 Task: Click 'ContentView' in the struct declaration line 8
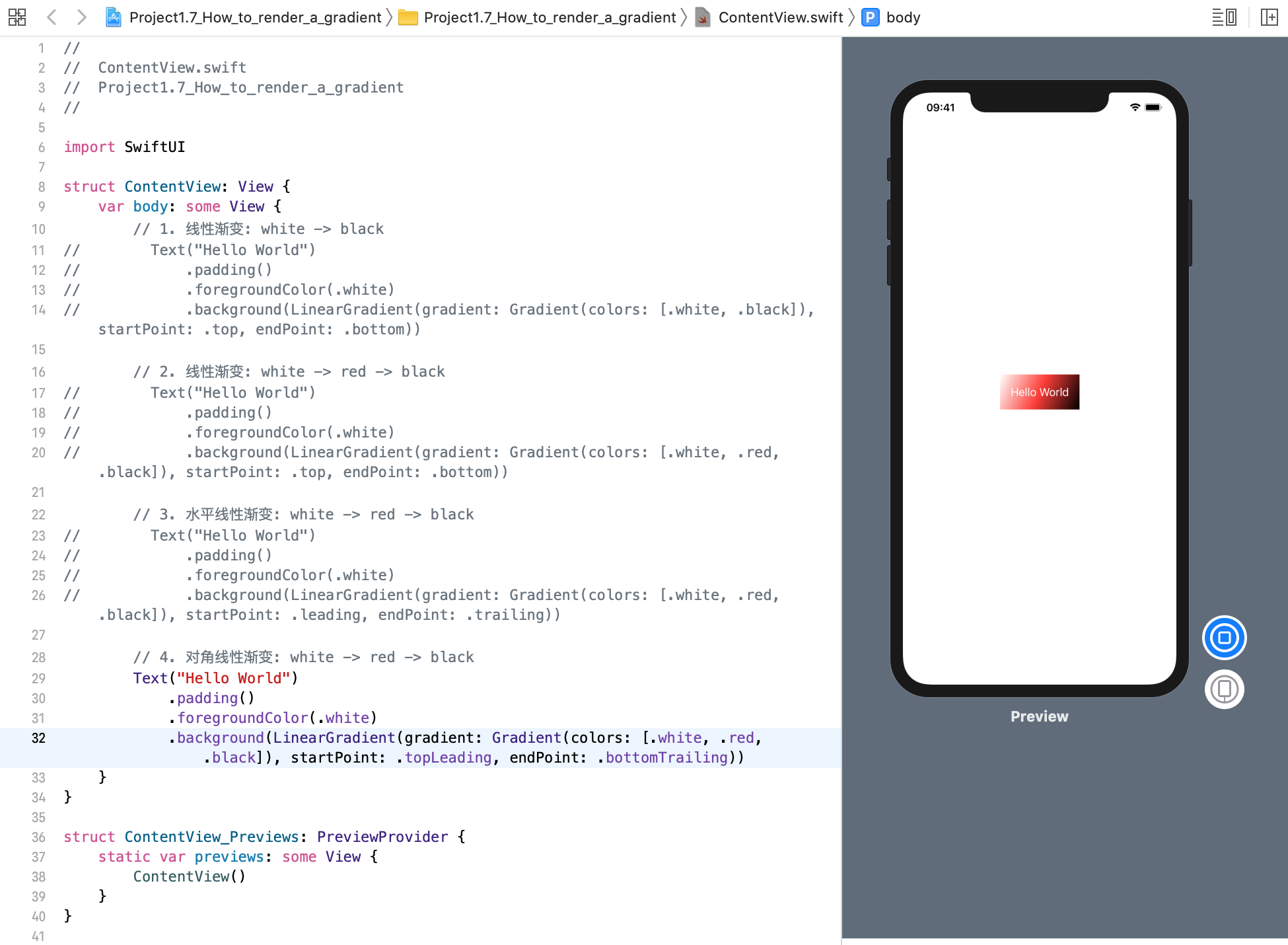click(172, 186)
